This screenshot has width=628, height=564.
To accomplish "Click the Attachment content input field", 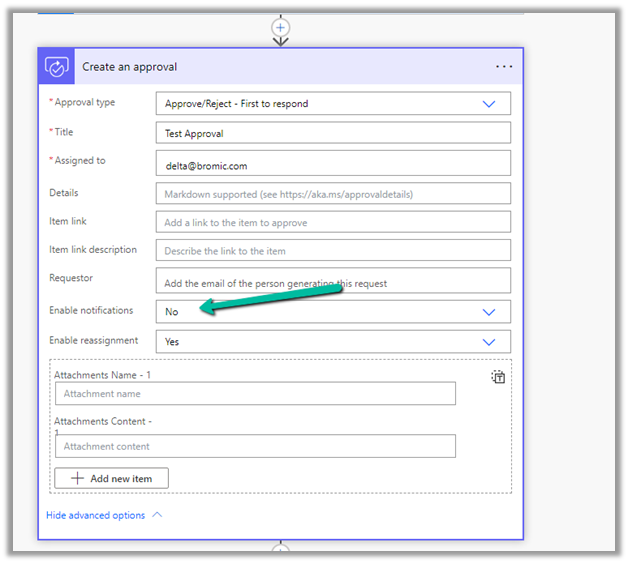I will pyautogui.click(x=255, y=446).
